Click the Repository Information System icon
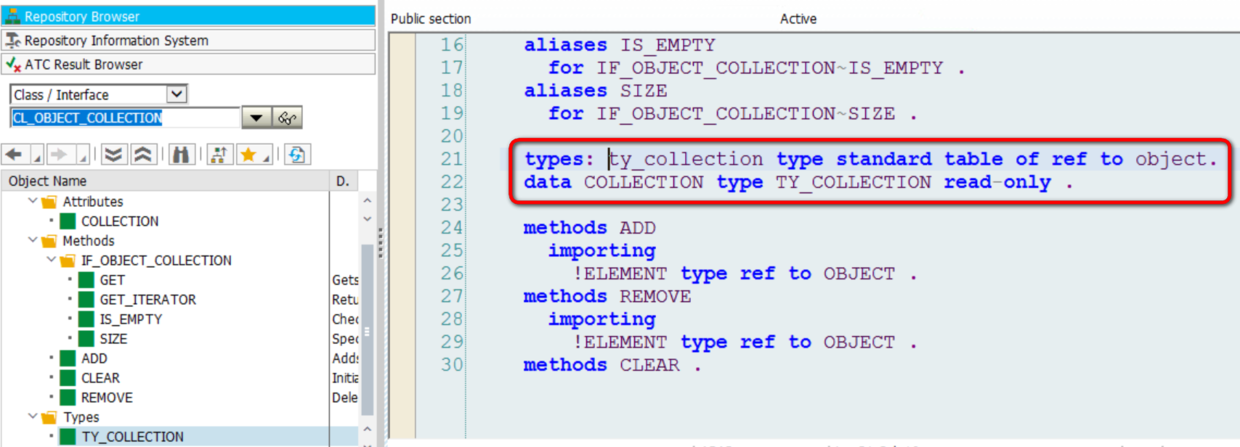Image resolution: width=1240 pixels, height=447 pixels. click(13, 40)
